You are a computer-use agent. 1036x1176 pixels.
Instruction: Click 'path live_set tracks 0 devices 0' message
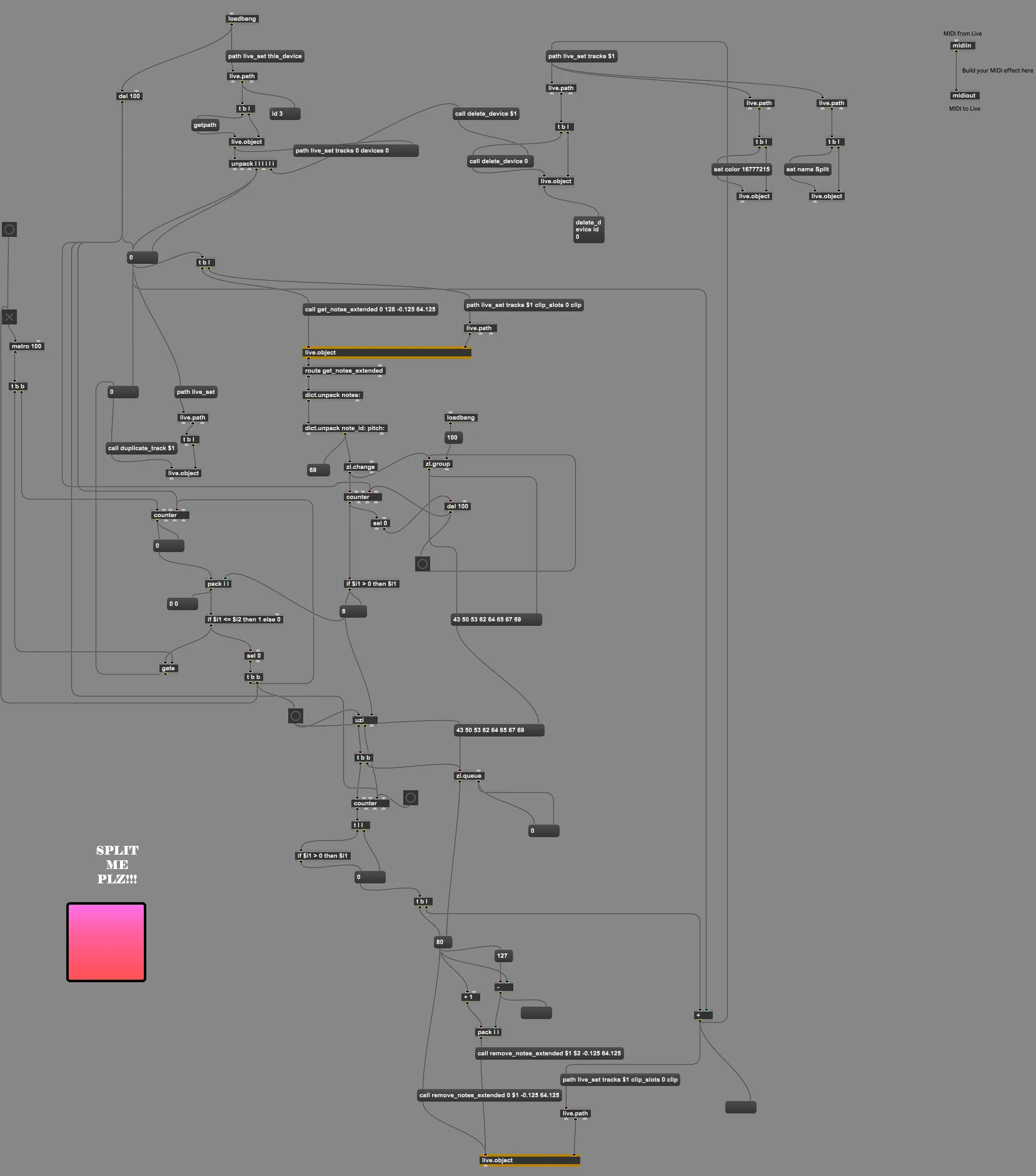coord(356,151)
